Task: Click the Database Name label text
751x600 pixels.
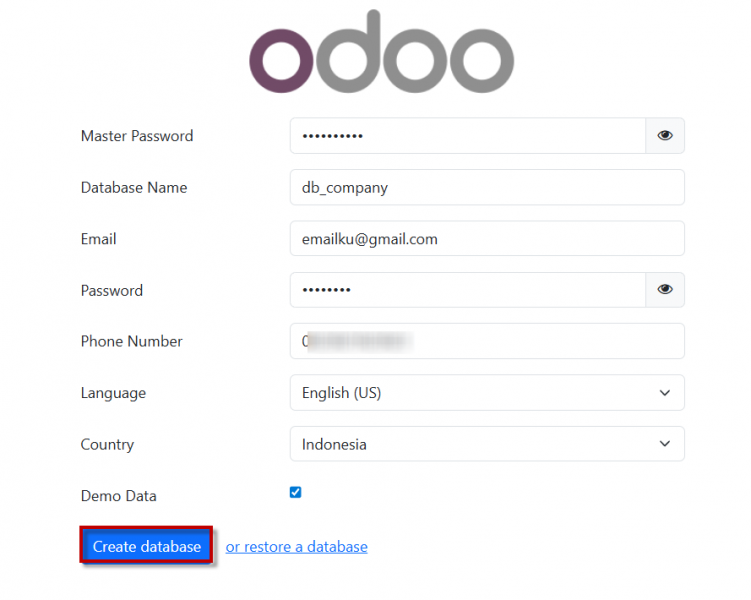Action: tap(134, 187)
